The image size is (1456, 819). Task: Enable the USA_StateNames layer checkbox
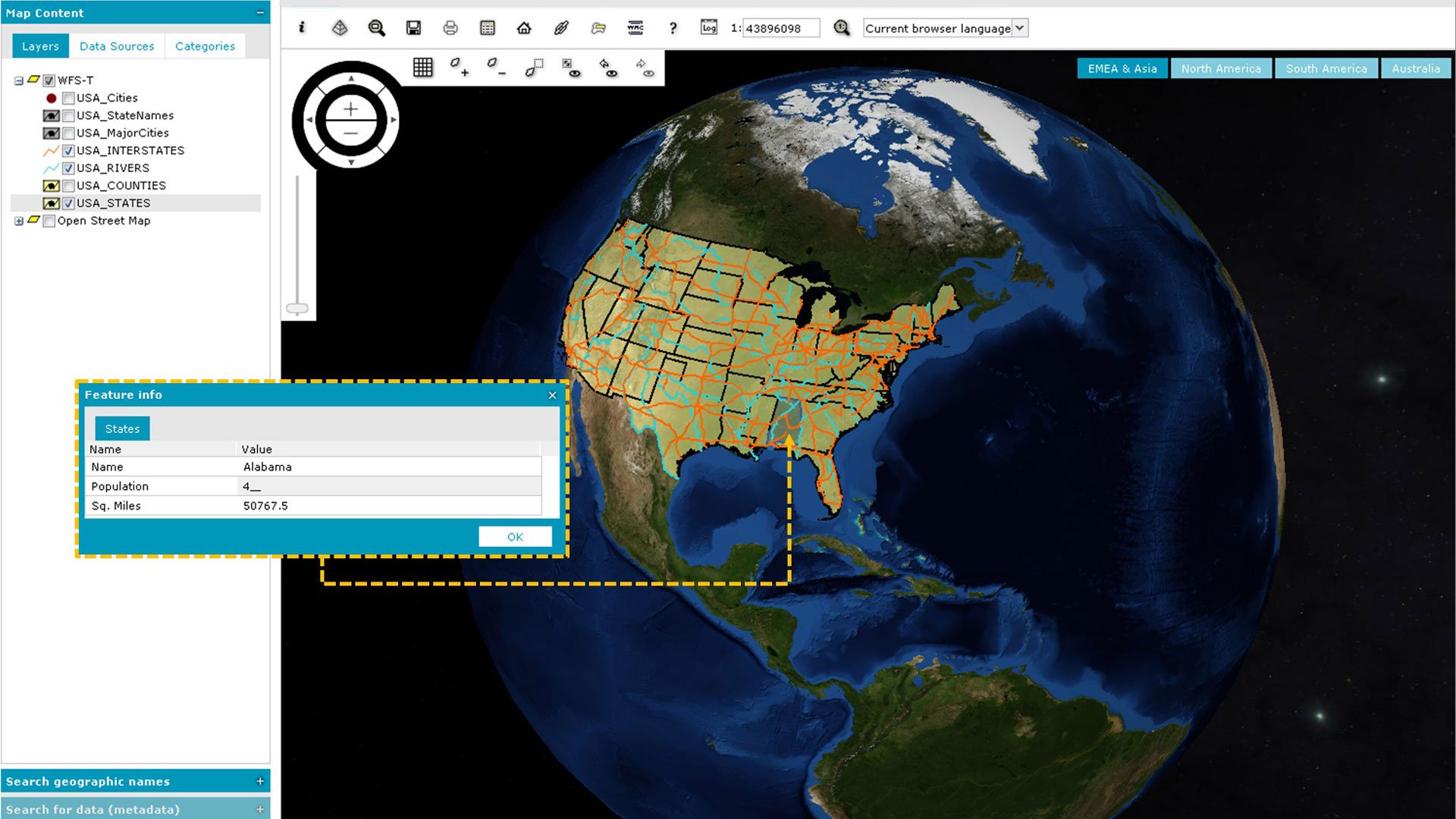pyautogui.click(x=68, y=115)
